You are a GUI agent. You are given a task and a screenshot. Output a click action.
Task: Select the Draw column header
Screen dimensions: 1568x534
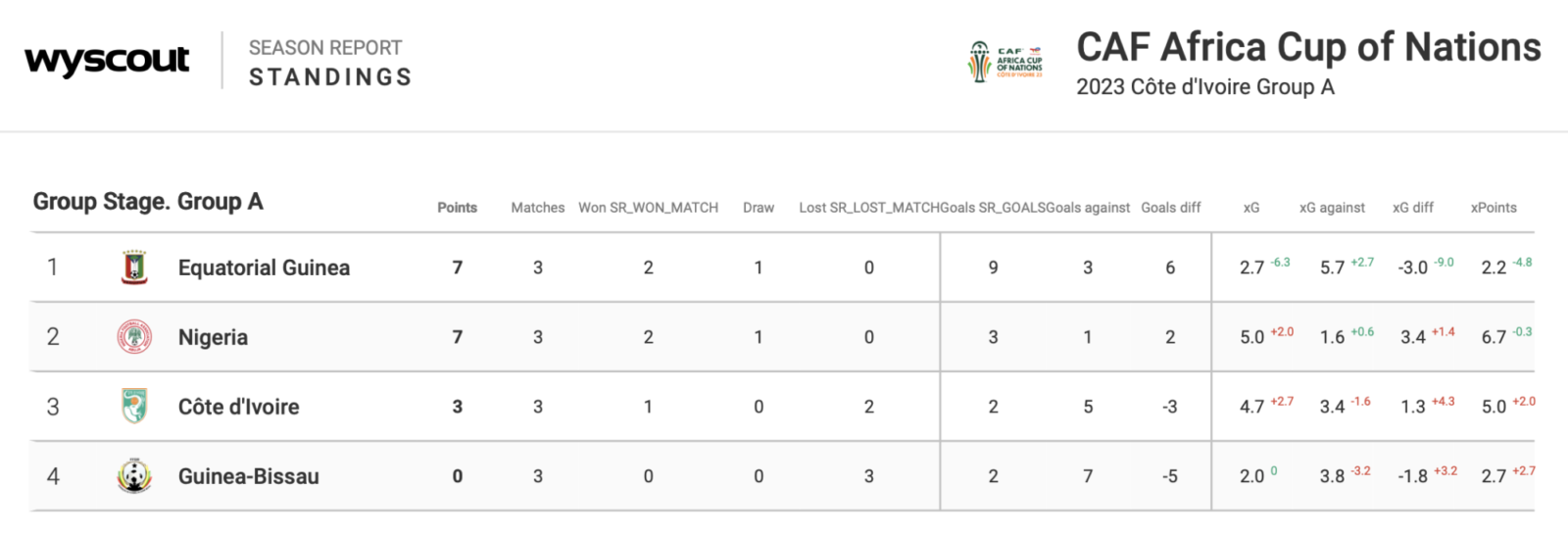click(x=759, y=208)
